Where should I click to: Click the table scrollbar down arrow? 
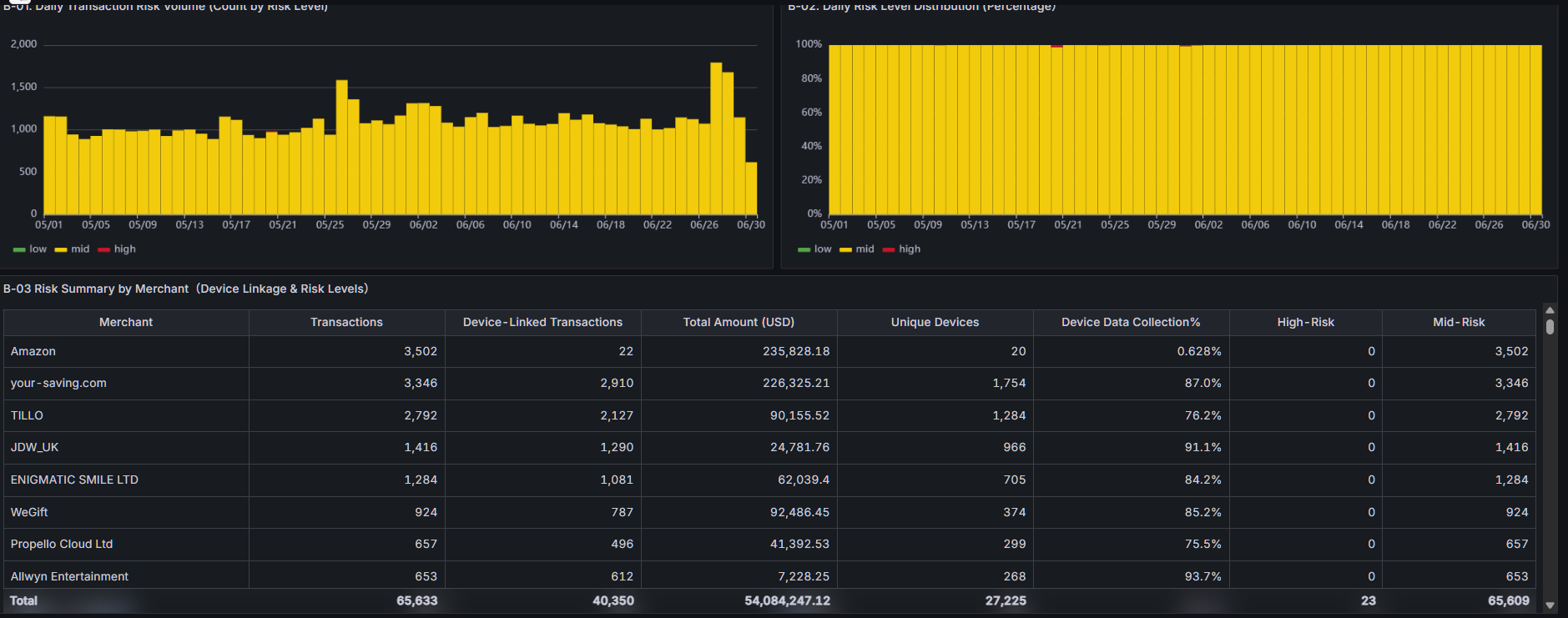[1550, 605]
